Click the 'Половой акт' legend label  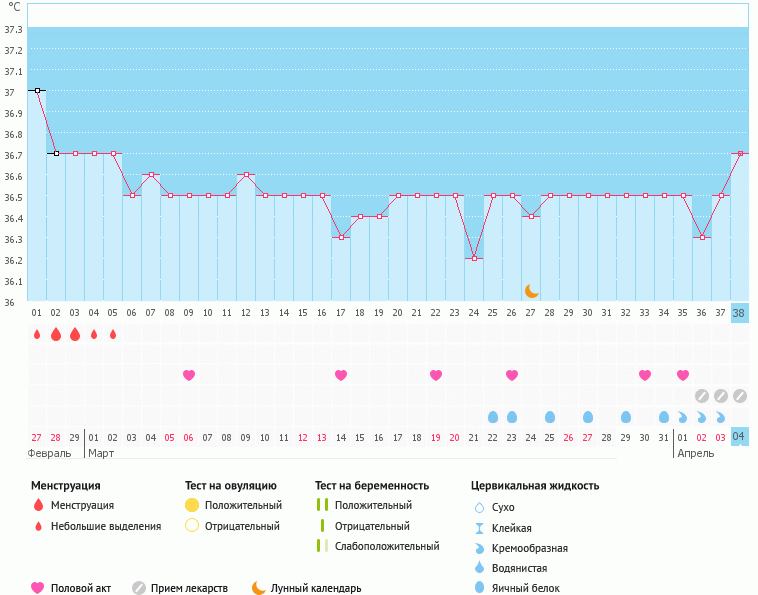pyautogui.click(x=83, y=588)
